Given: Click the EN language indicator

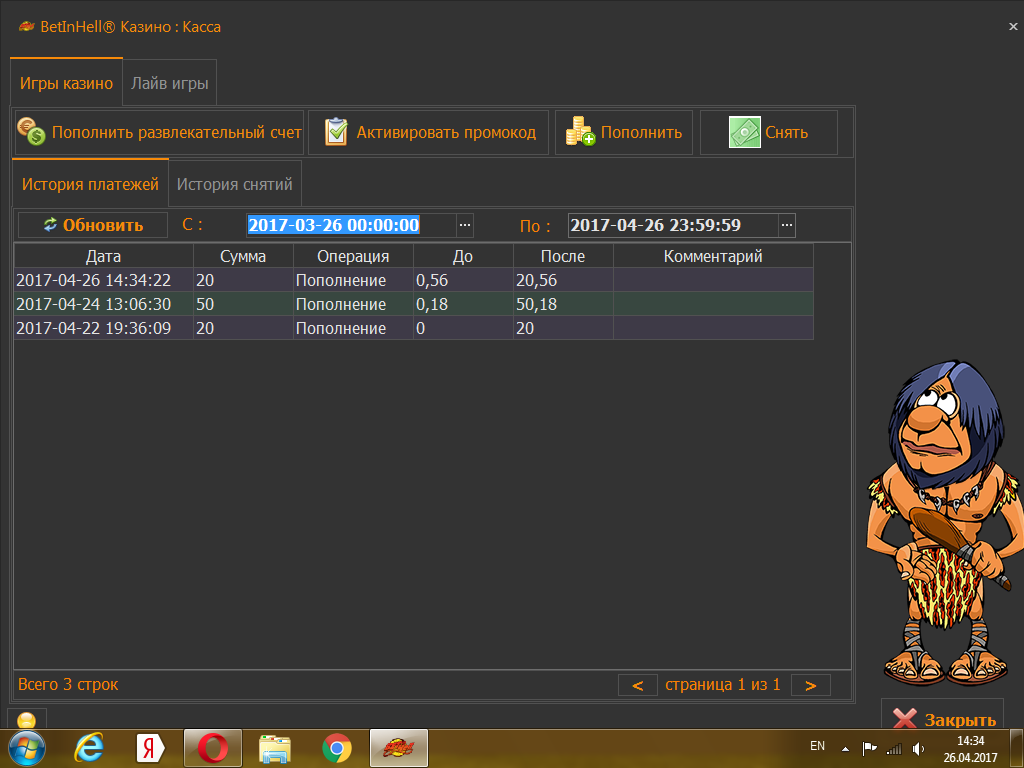Looking at the screenshot, I should (x=817, y=746).
